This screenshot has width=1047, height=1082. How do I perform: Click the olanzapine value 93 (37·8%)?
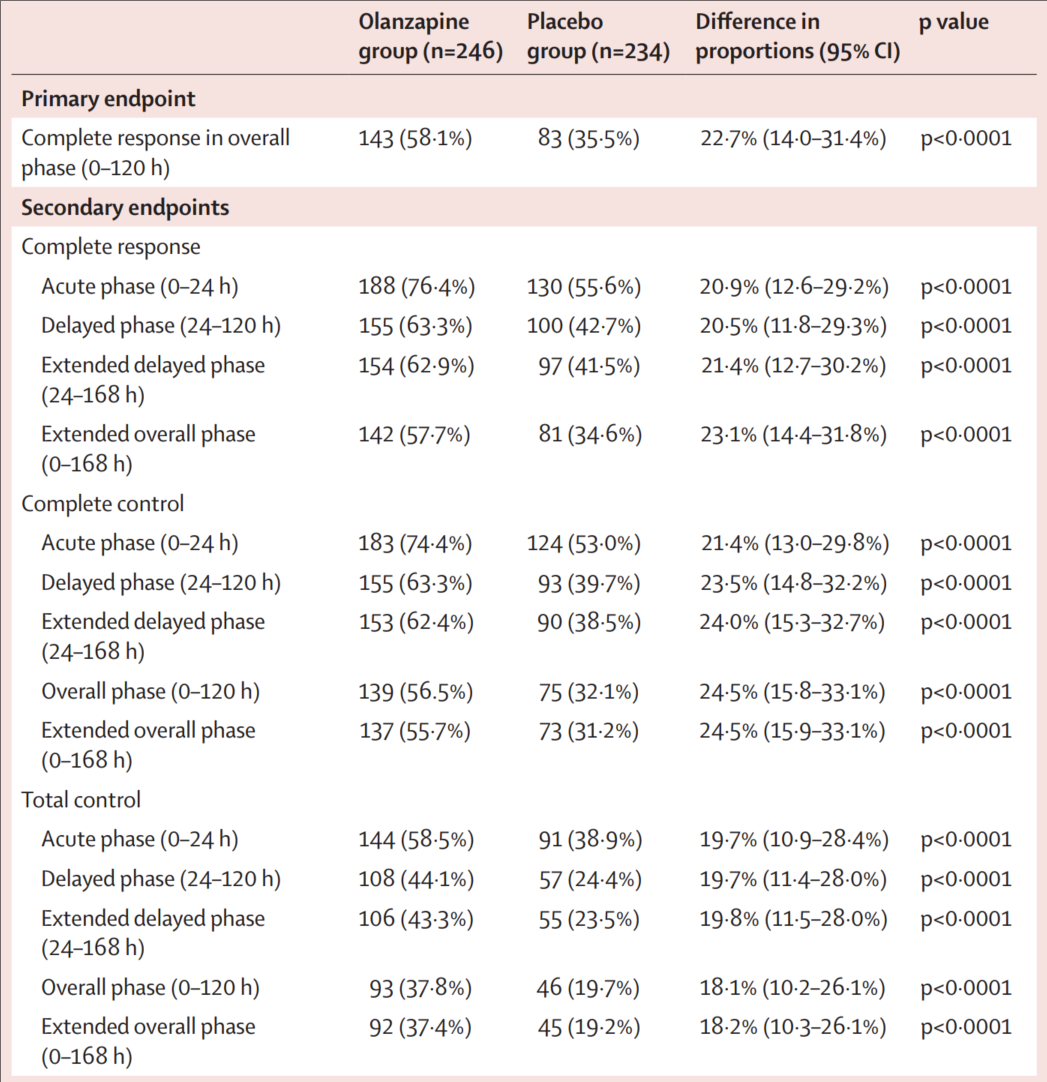(x=420, y=988)
